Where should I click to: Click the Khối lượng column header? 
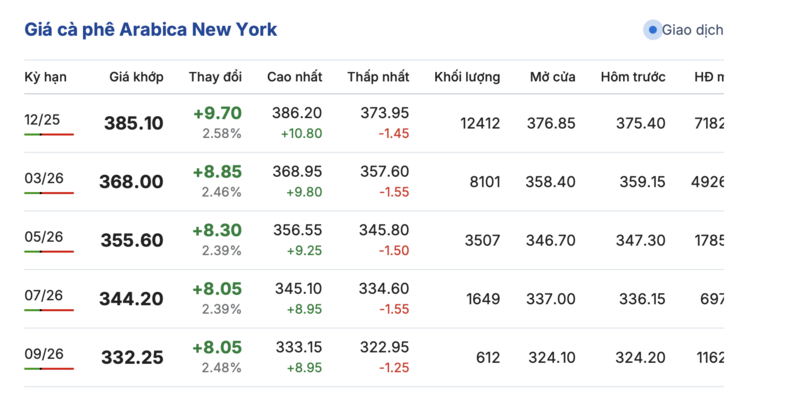pyautogui.click(x=467, y=77)
